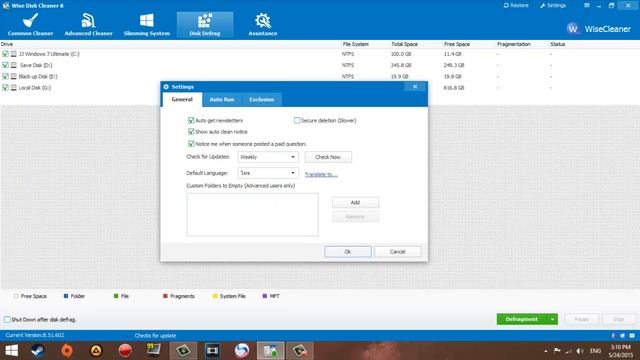Click Add custom folder button
Screen dimensions: 640x360
(355, 202)
